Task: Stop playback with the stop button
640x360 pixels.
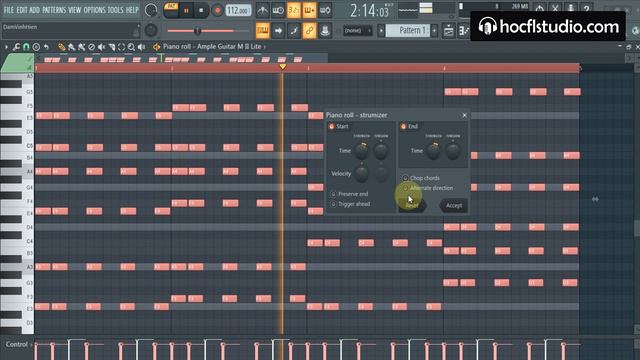Action: [201, 11]
